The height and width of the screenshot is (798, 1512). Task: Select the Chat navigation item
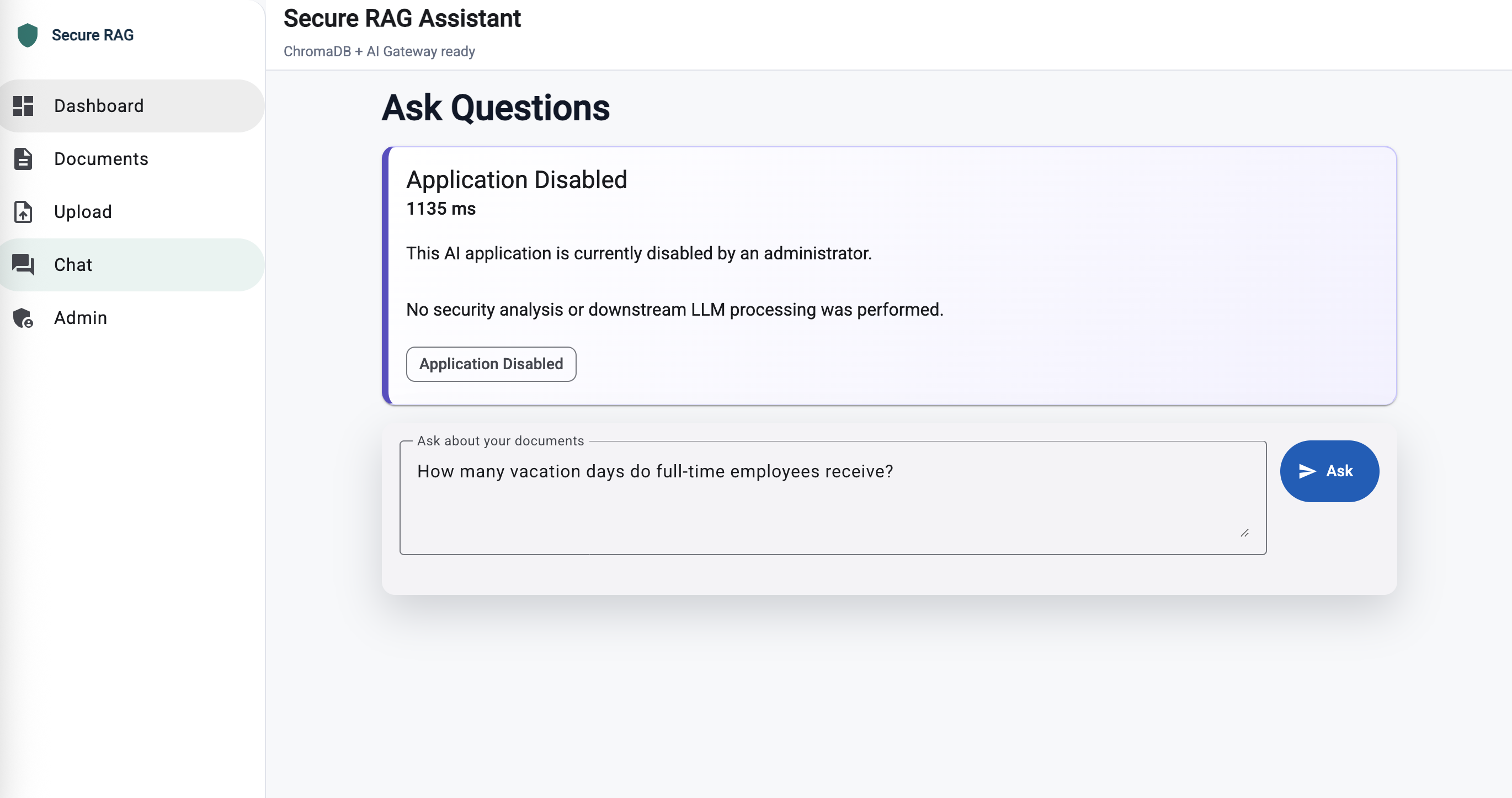click(x=132, y=264)
